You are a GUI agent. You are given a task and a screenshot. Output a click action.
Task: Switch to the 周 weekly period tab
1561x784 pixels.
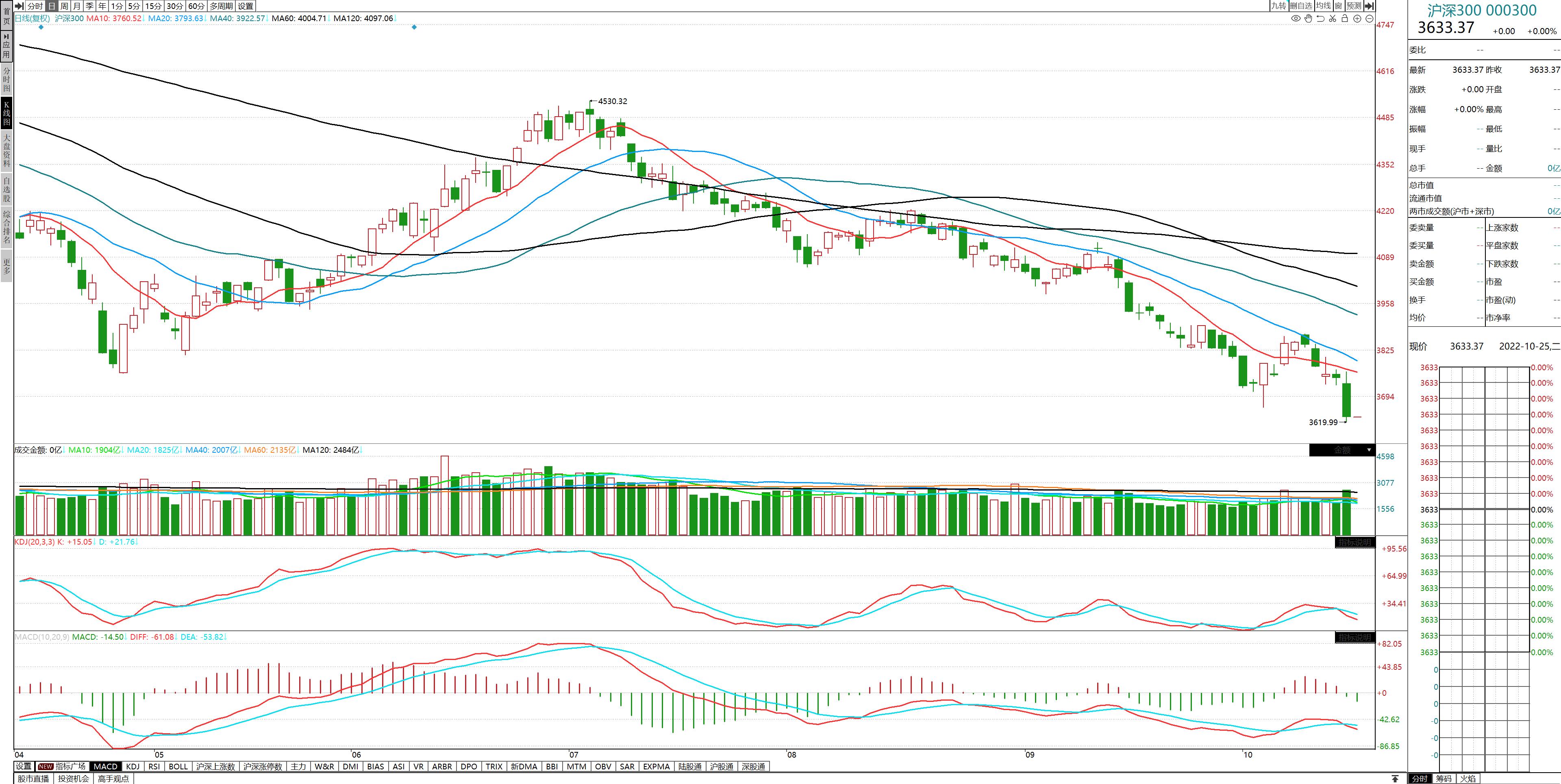coord(64,6)
